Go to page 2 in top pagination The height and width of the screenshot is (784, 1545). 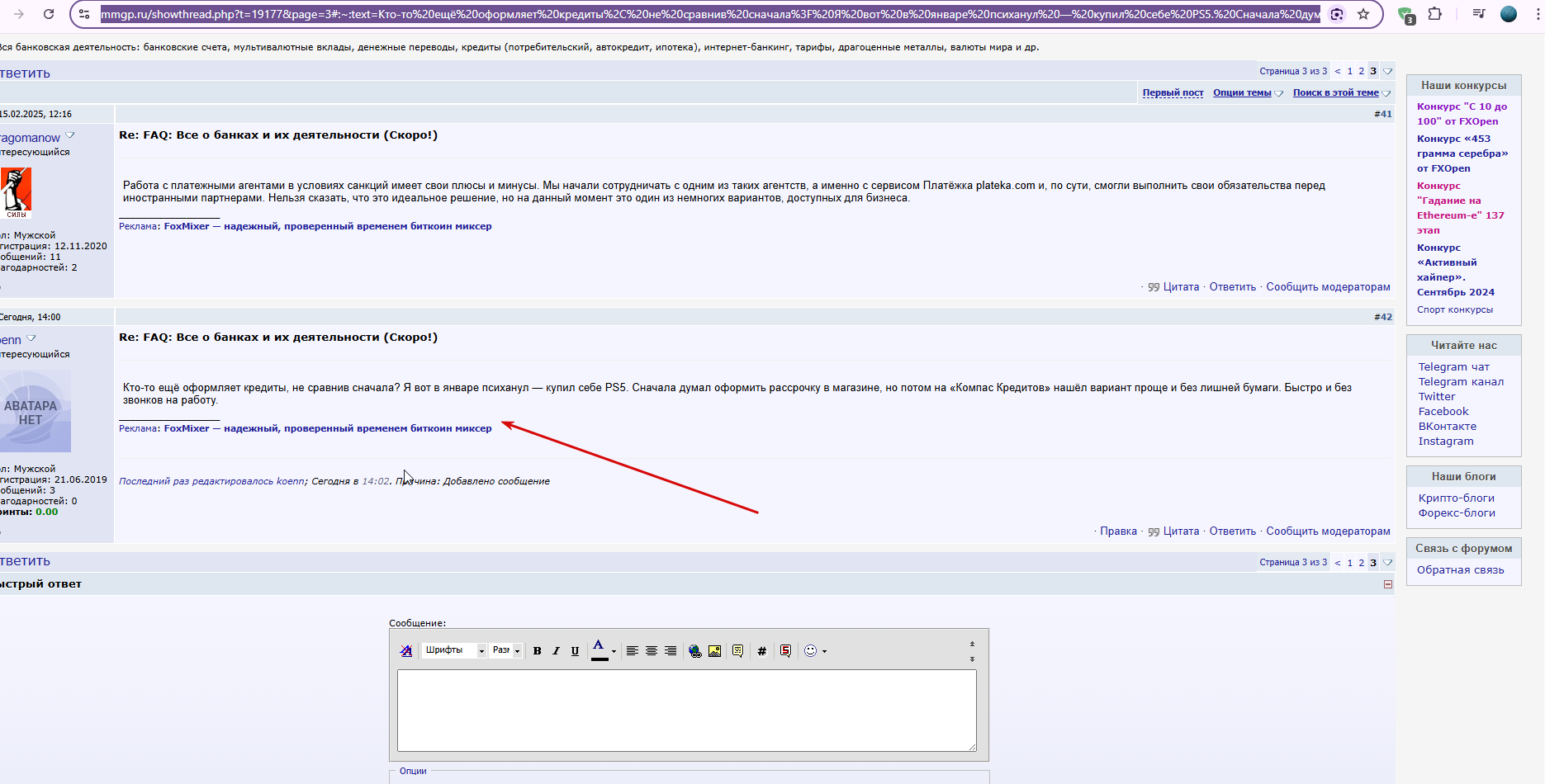tap(1362, 71)
